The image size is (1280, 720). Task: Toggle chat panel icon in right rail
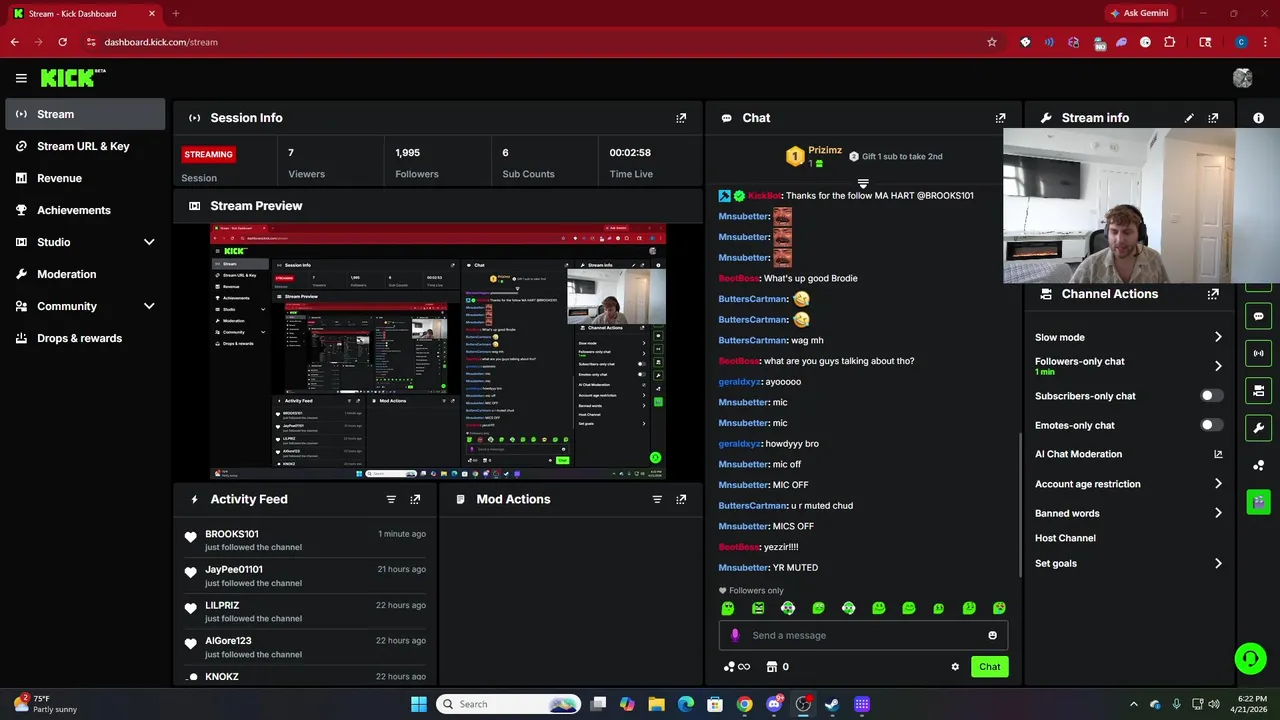coord(1258,316)
